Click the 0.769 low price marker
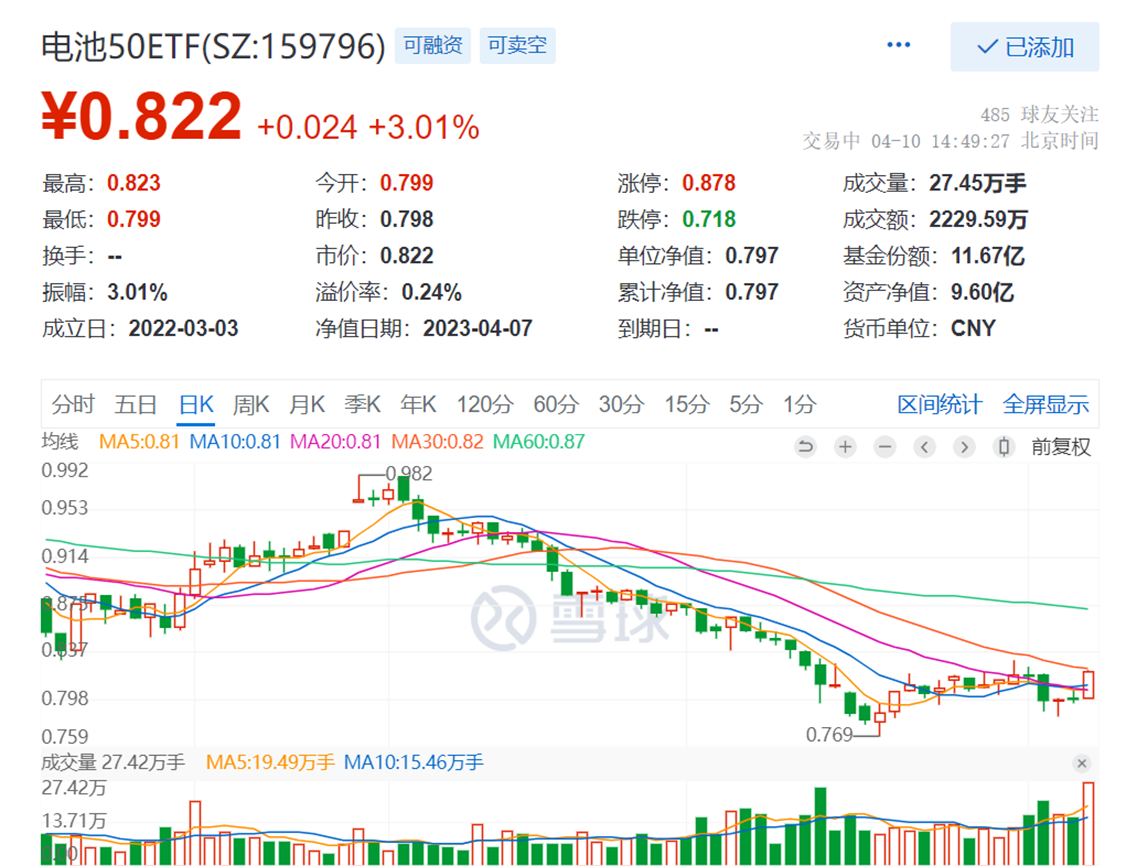Viewport: 1126px width, 866px height. coord(829,735)
